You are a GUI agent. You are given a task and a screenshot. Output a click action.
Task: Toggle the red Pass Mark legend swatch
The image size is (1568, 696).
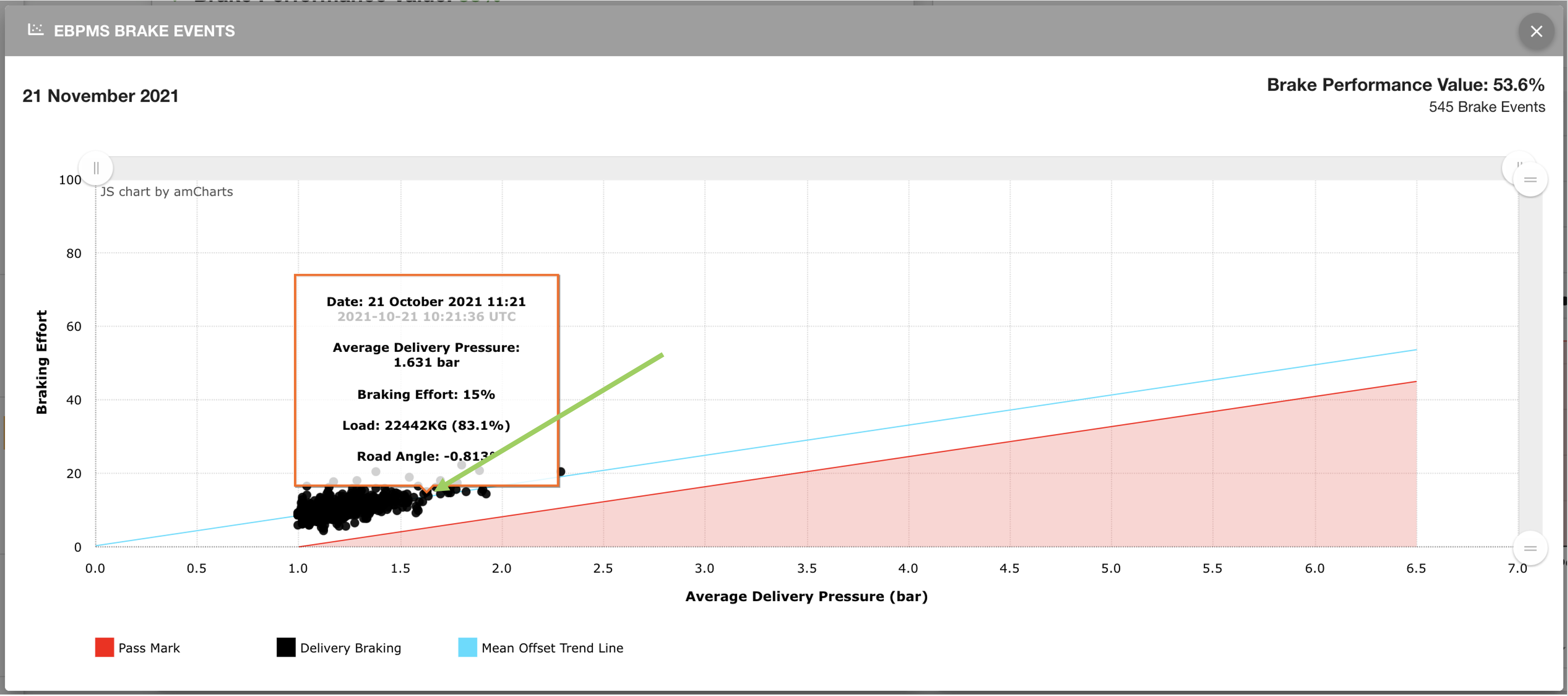click(x=105, y=648)
